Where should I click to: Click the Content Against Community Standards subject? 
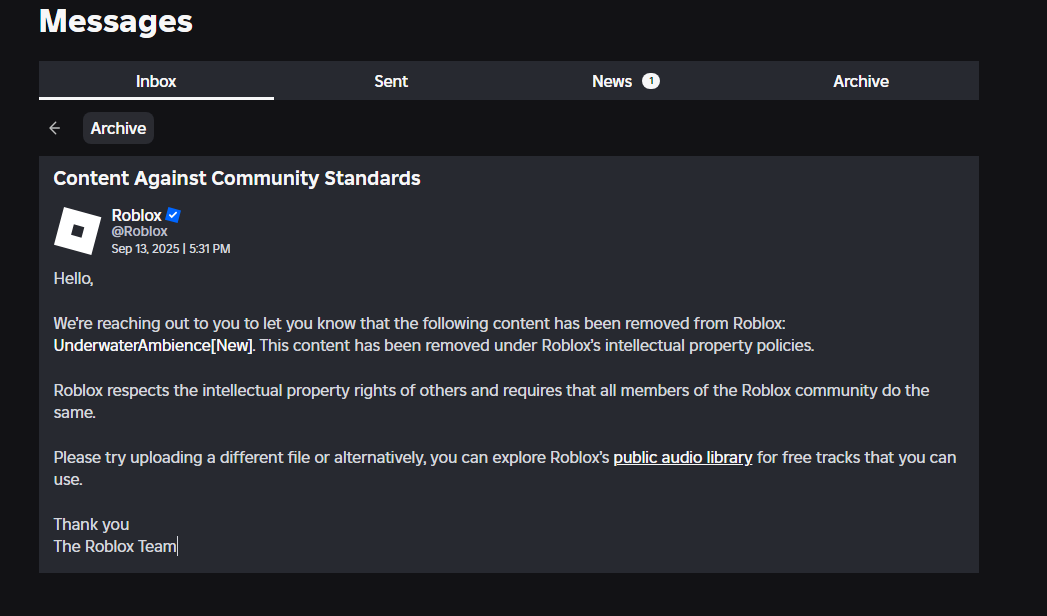tap(237, 178)
